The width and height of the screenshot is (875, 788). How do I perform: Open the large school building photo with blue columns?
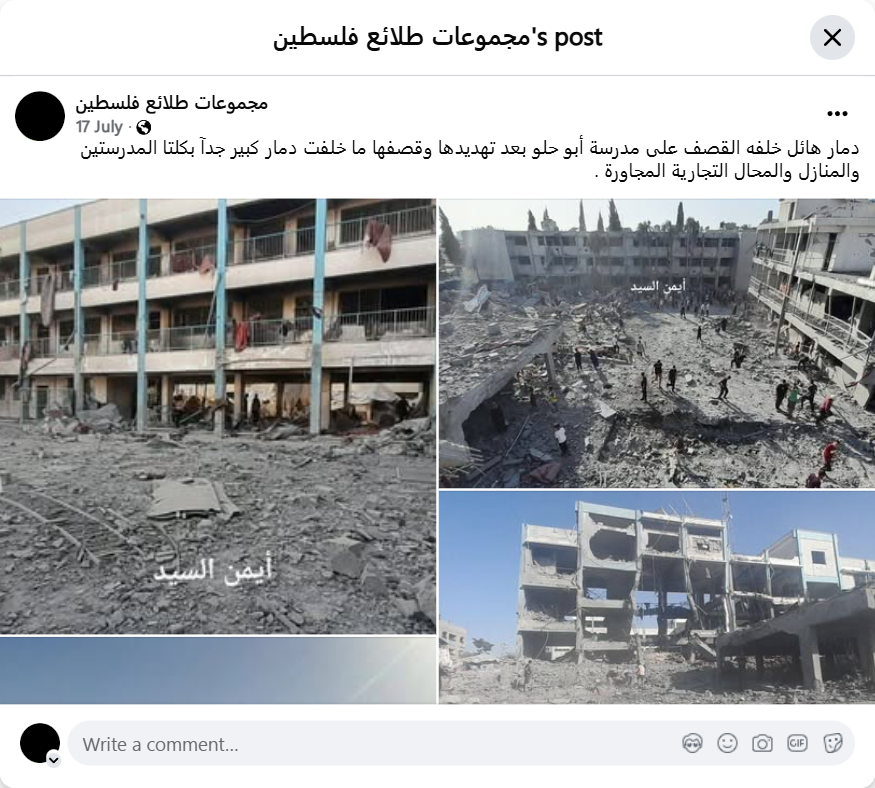coord(218,416)
